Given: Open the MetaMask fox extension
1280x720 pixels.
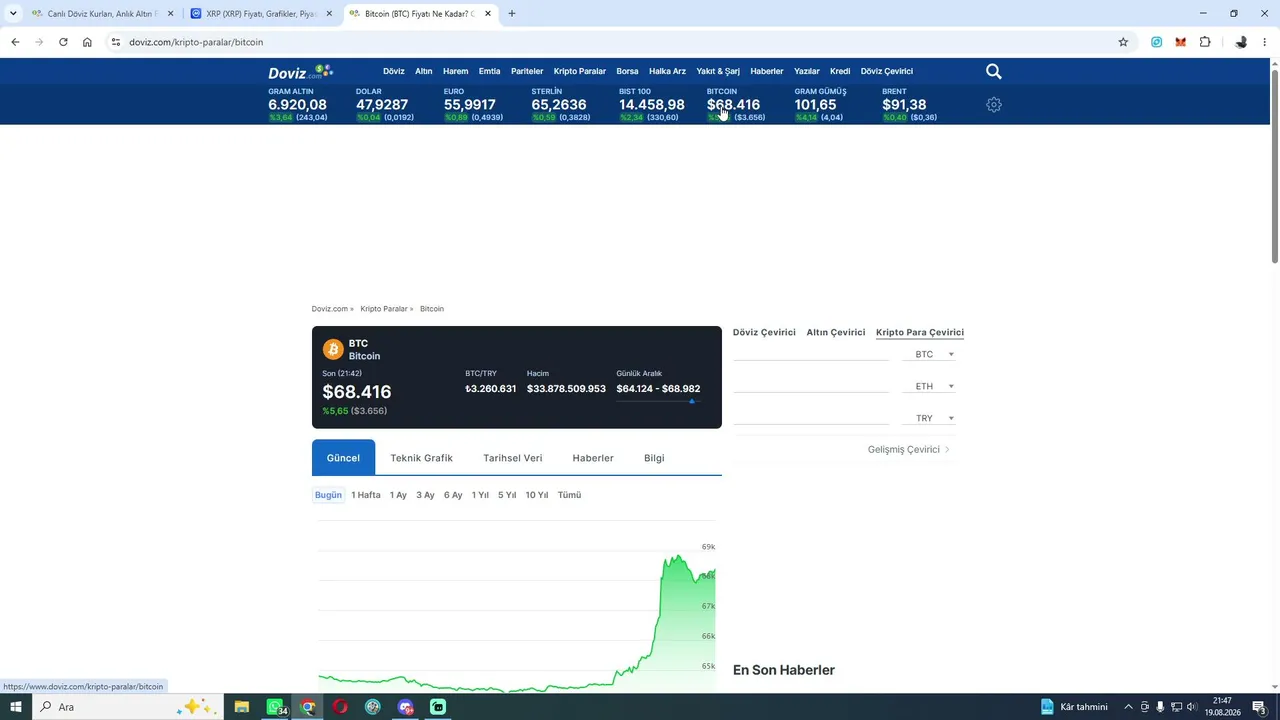Looking at the screenshot, I should [x=1180, y=42].
